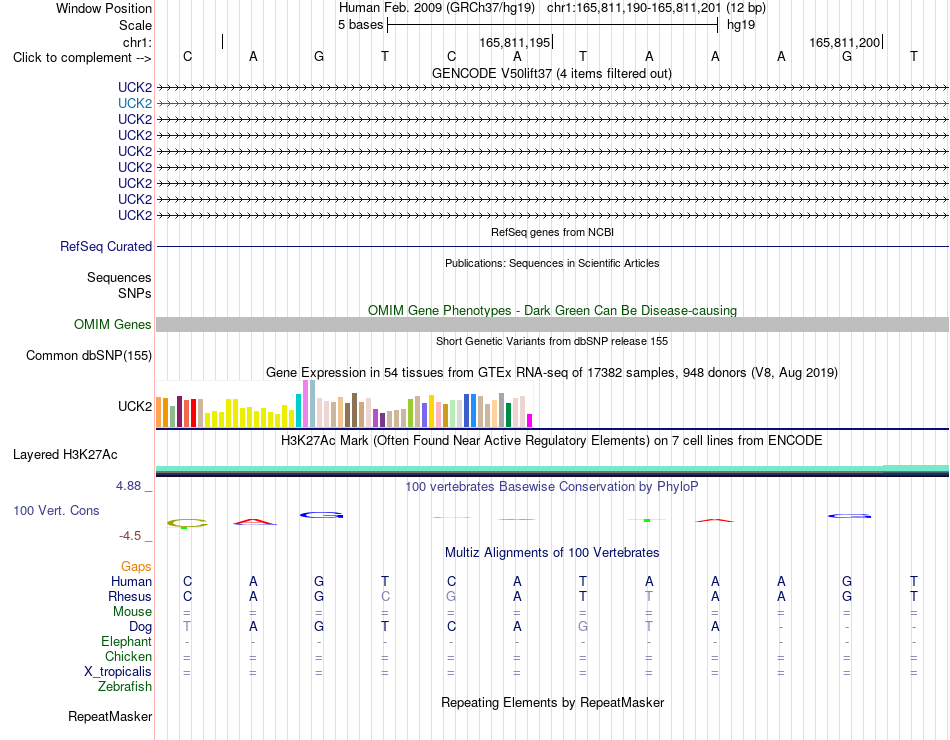Click the magenta last bar in GTEx chart
Viewport: 950px width, 740px height.
(530, 421)
